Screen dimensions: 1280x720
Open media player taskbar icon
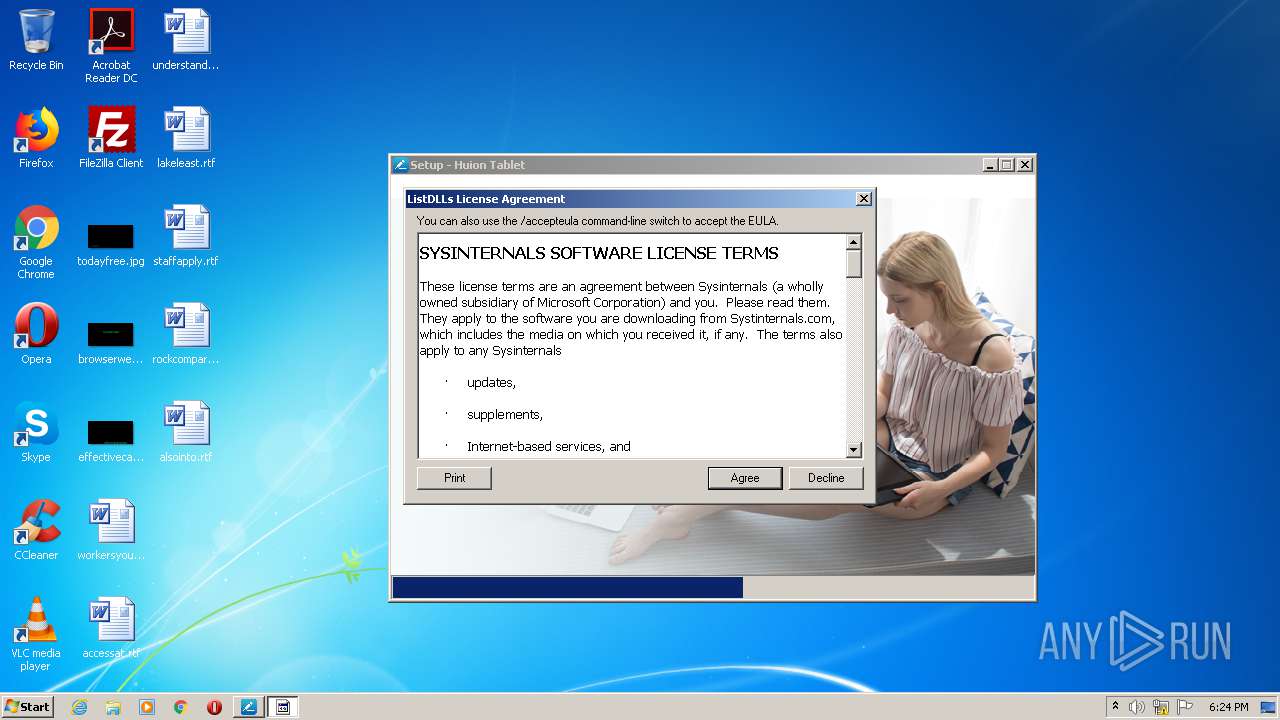147,707
